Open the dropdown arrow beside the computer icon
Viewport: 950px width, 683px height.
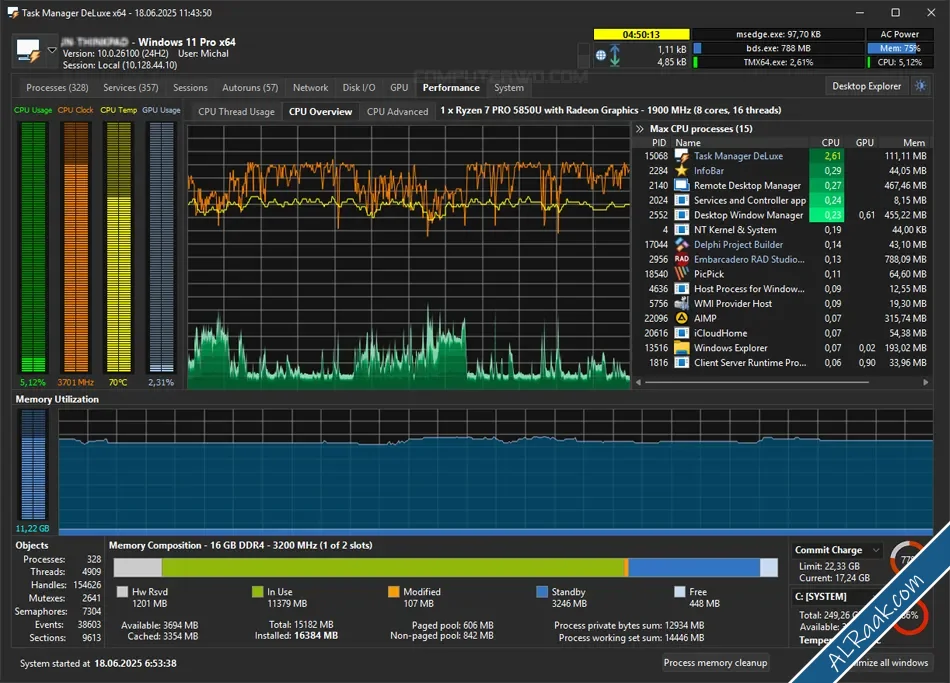point(52,50)
